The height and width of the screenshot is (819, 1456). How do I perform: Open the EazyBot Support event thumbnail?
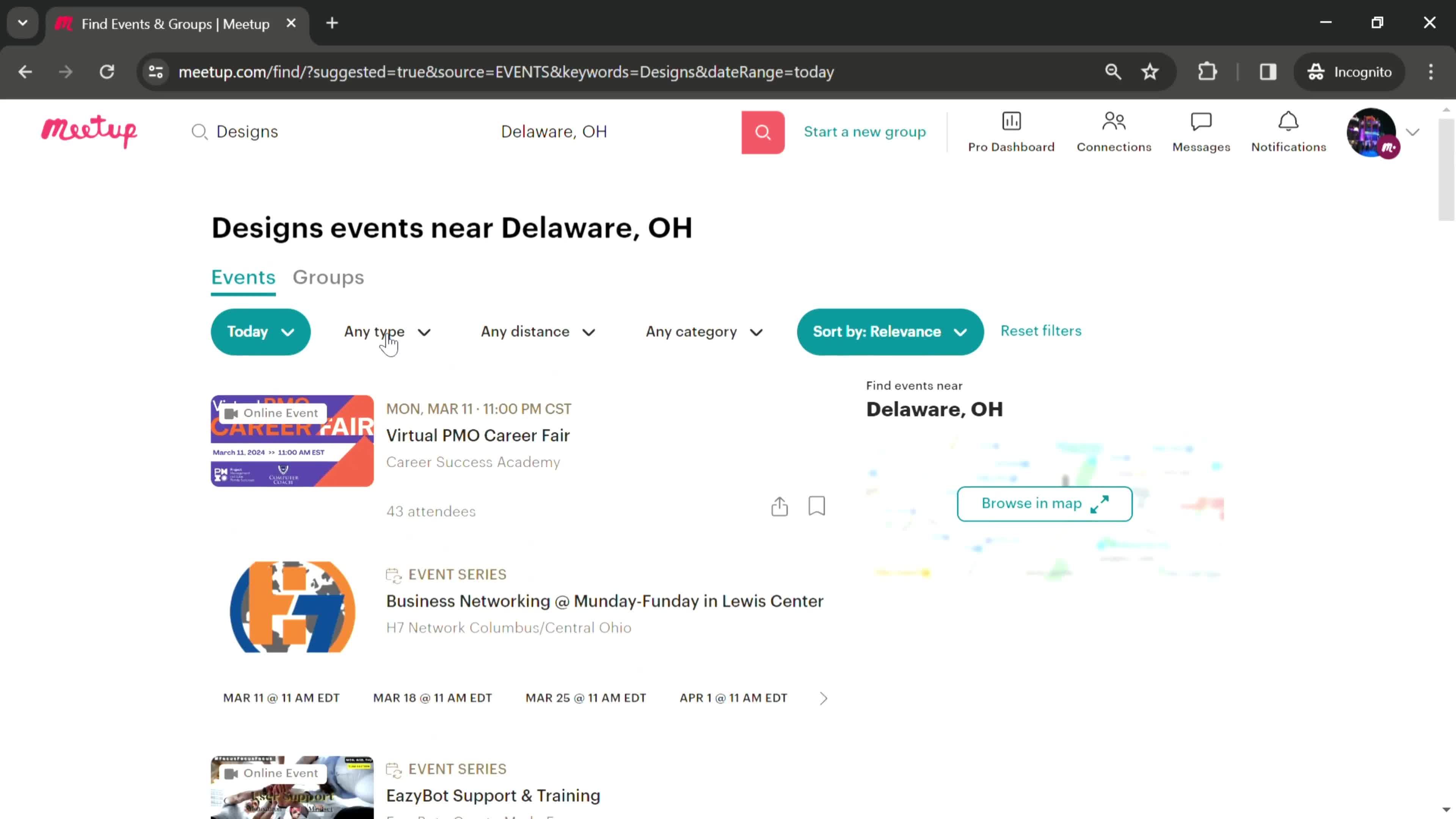click(292, 788)
